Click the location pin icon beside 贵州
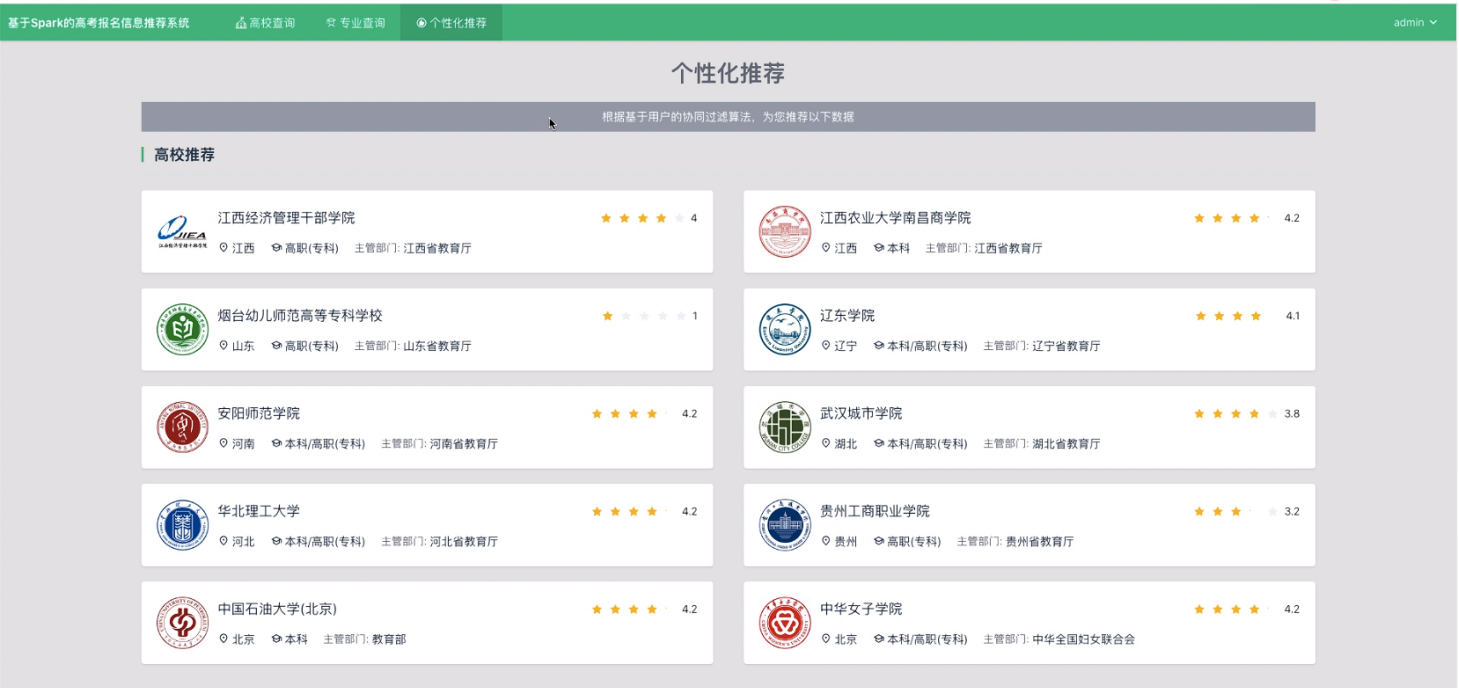Image resolution: width=1459 pixels, height=689 pixels. 826,542
